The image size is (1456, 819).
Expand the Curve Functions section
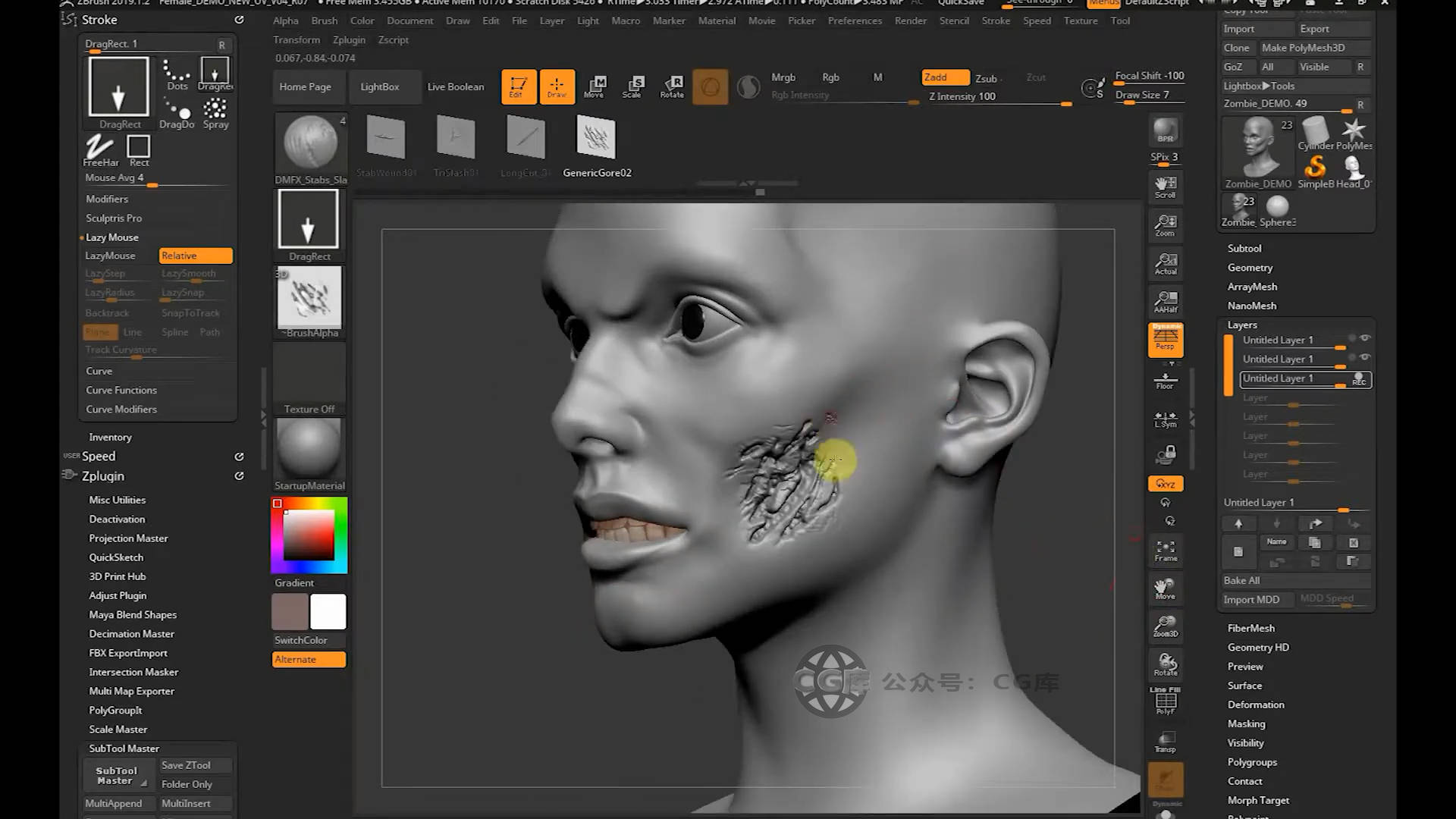pos(121,390)
